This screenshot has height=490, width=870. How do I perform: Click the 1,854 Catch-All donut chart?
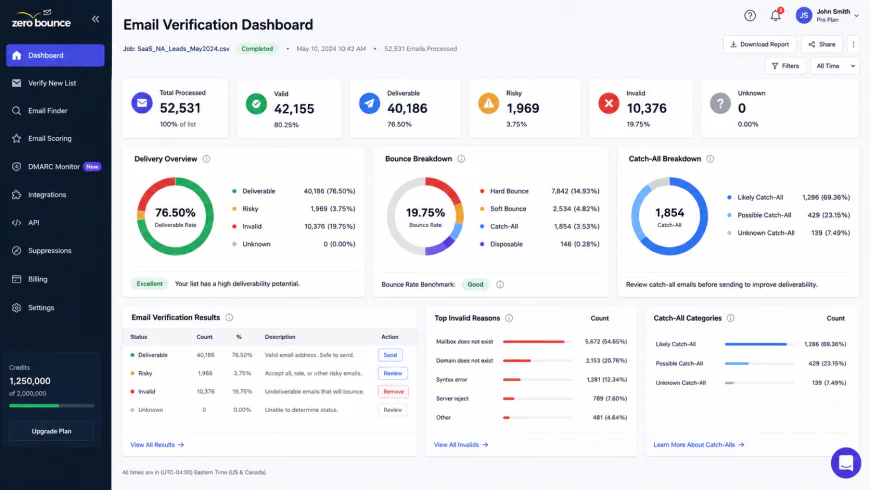coord(670,216)
